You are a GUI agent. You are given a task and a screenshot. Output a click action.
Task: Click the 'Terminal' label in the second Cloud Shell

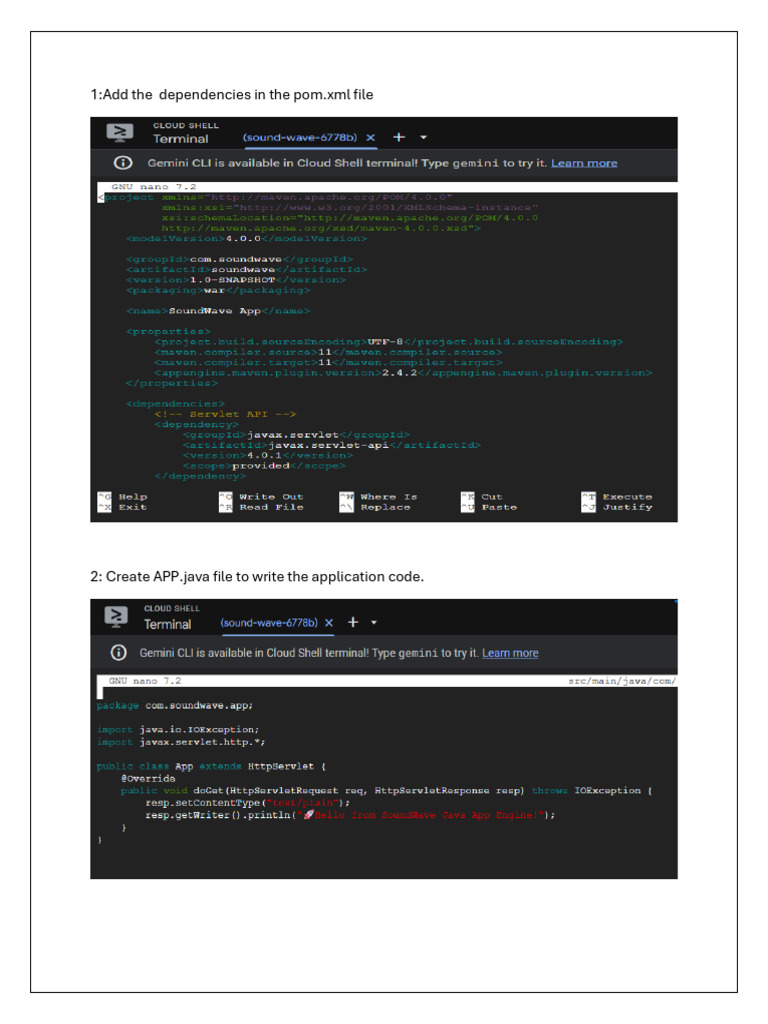click(x=167, y=624)
